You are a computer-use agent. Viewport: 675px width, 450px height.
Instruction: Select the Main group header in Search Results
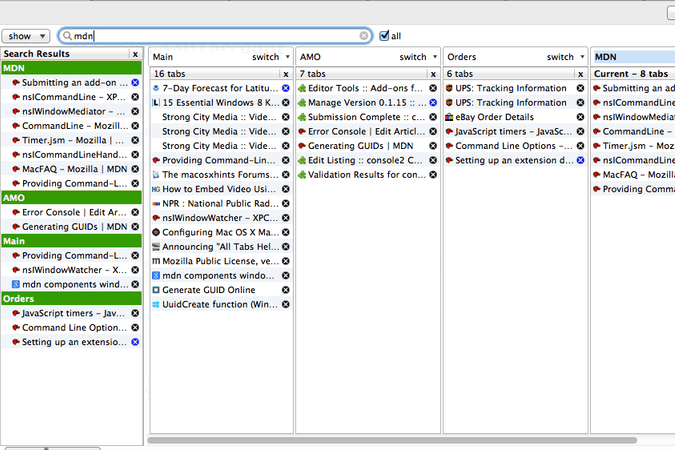pos(71,241)
